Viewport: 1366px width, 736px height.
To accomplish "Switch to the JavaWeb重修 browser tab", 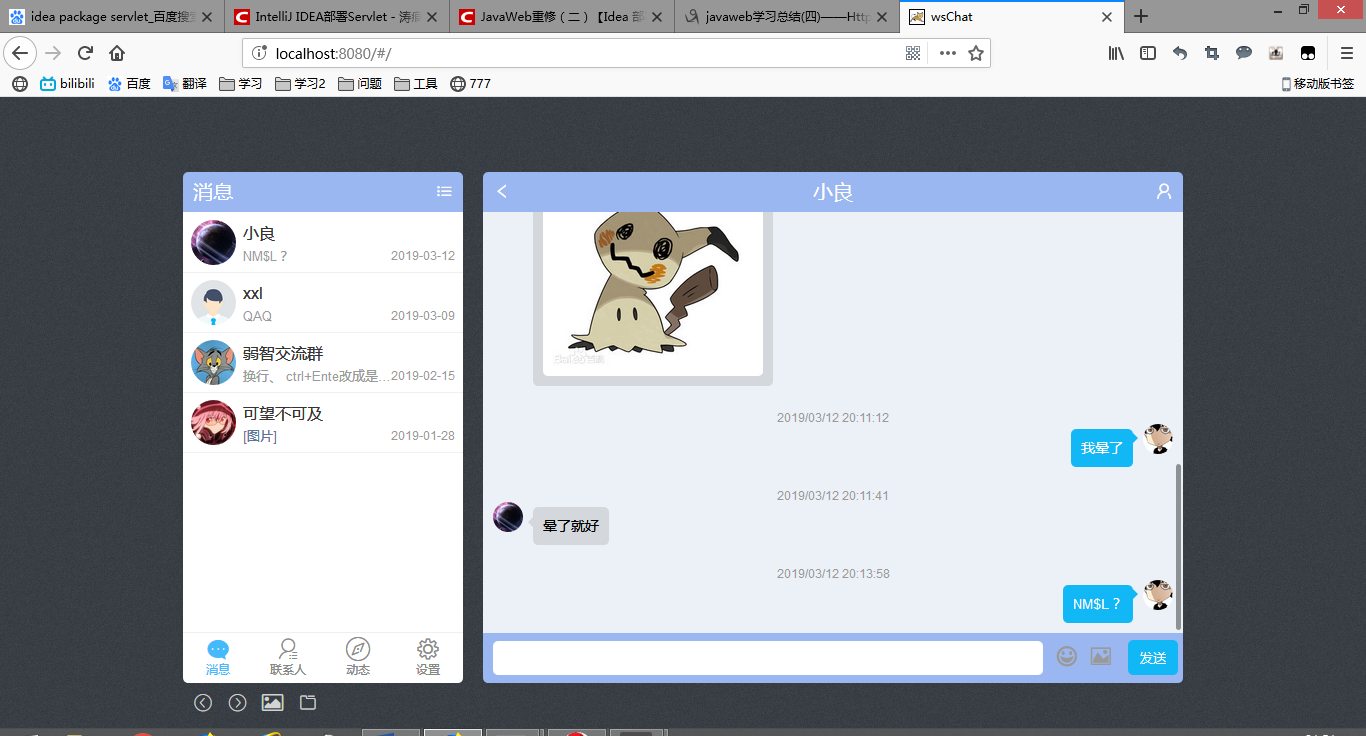I will point(562,16).
